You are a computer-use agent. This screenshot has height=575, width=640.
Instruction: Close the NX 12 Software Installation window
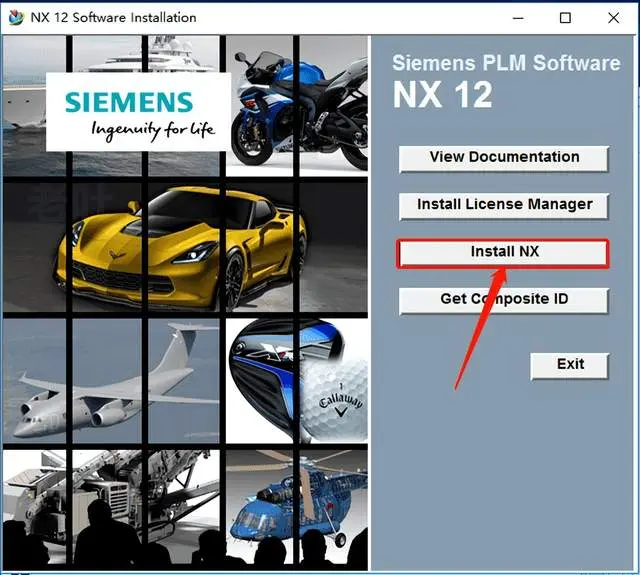point(613,18)
